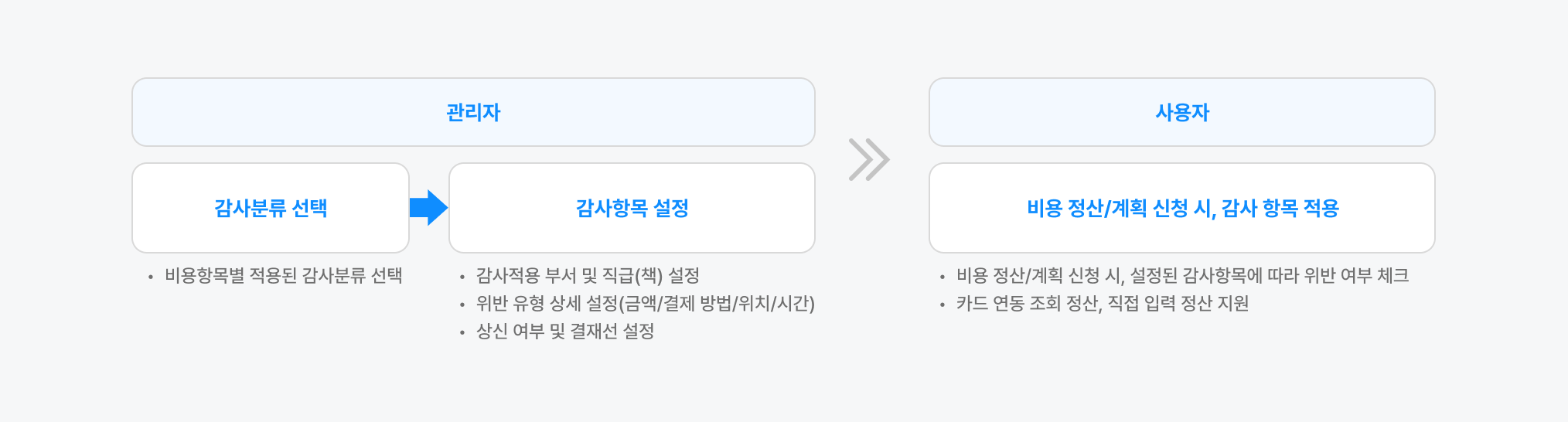Screen dimensions: 1568x422
Task: Click the 감사항목 설정 blue label text
Action: point(632,208)
